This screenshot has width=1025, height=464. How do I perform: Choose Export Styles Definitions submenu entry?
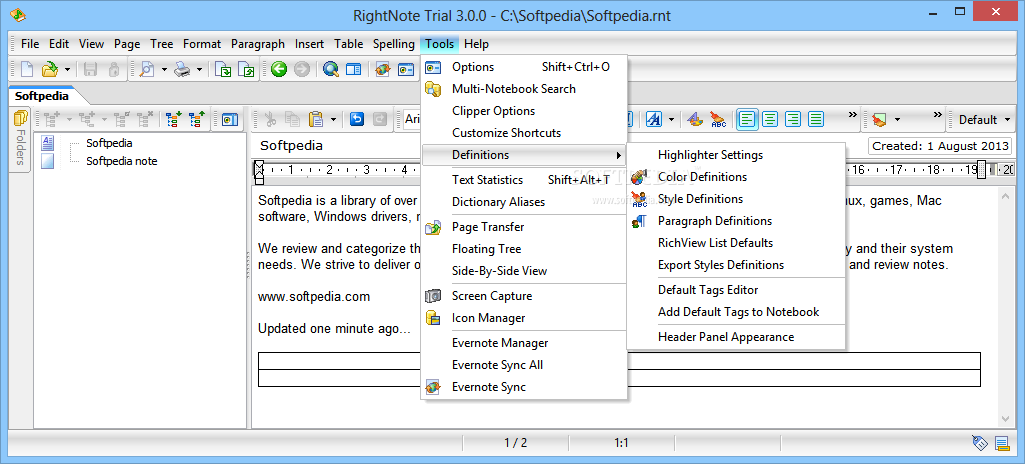(x=736, y=265)
